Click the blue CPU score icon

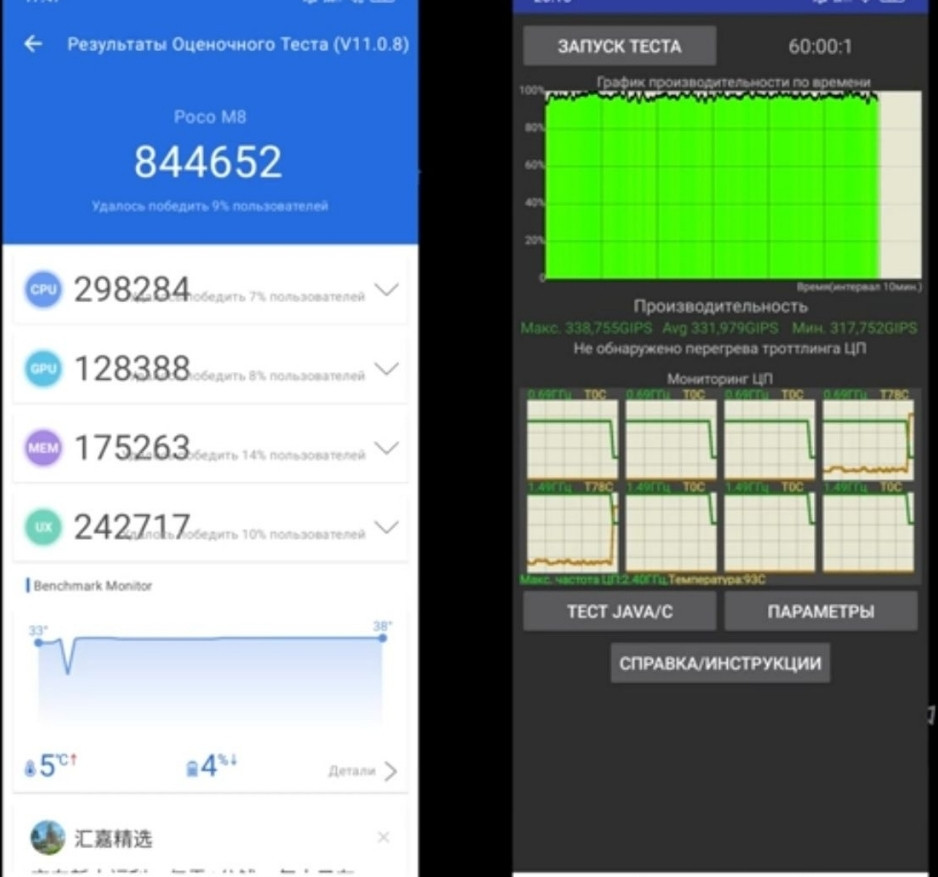(43, 290)
